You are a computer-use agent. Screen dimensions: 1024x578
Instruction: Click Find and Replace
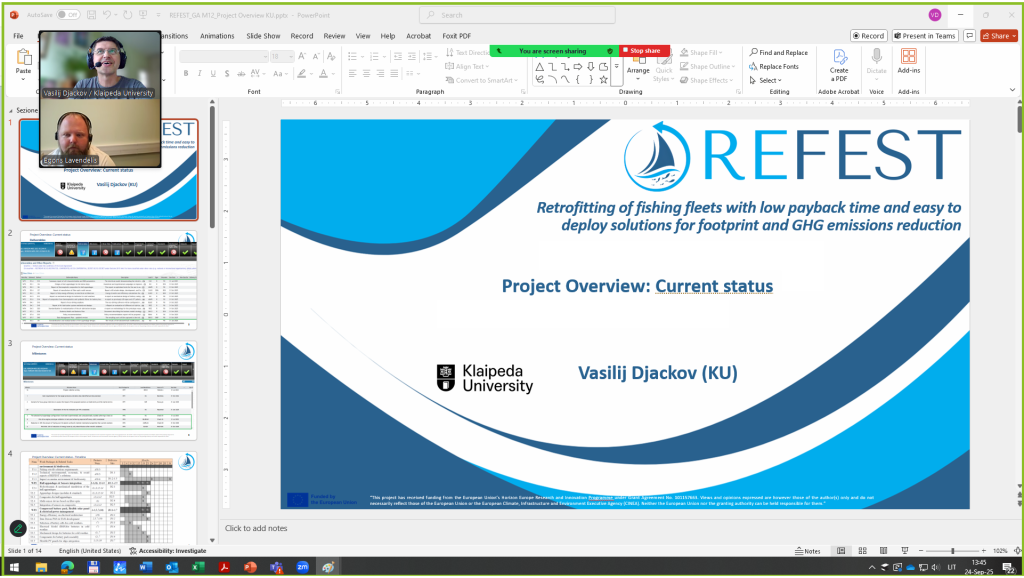pyautogui.click(x=778, y=52)
